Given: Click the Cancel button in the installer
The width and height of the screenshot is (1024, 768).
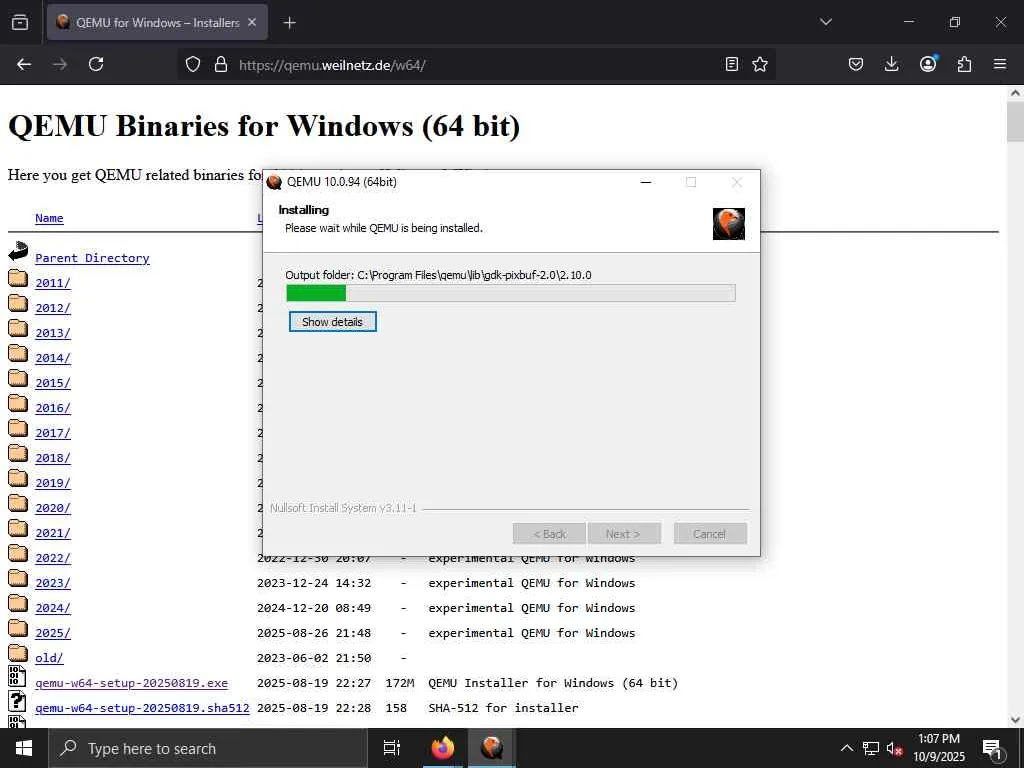Looking at the screenshot, I should point(710,534).
